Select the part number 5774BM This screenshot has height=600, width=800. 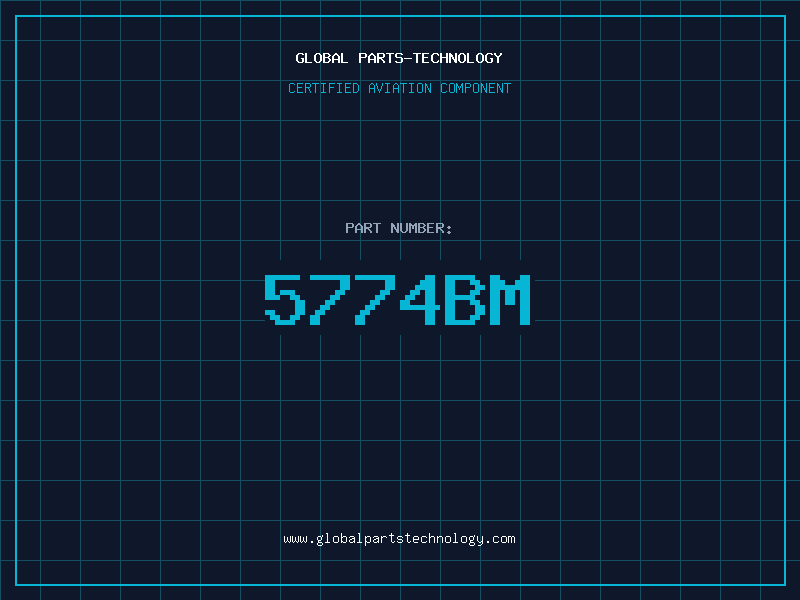pos(397,299)
